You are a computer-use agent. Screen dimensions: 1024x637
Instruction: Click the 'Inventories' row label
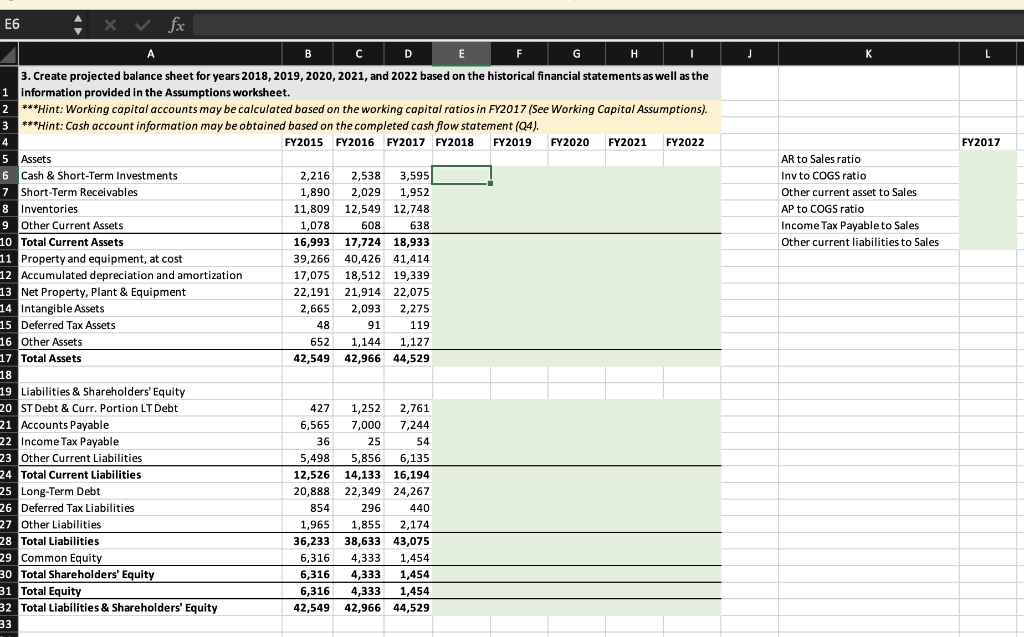[x=49, y=209]
